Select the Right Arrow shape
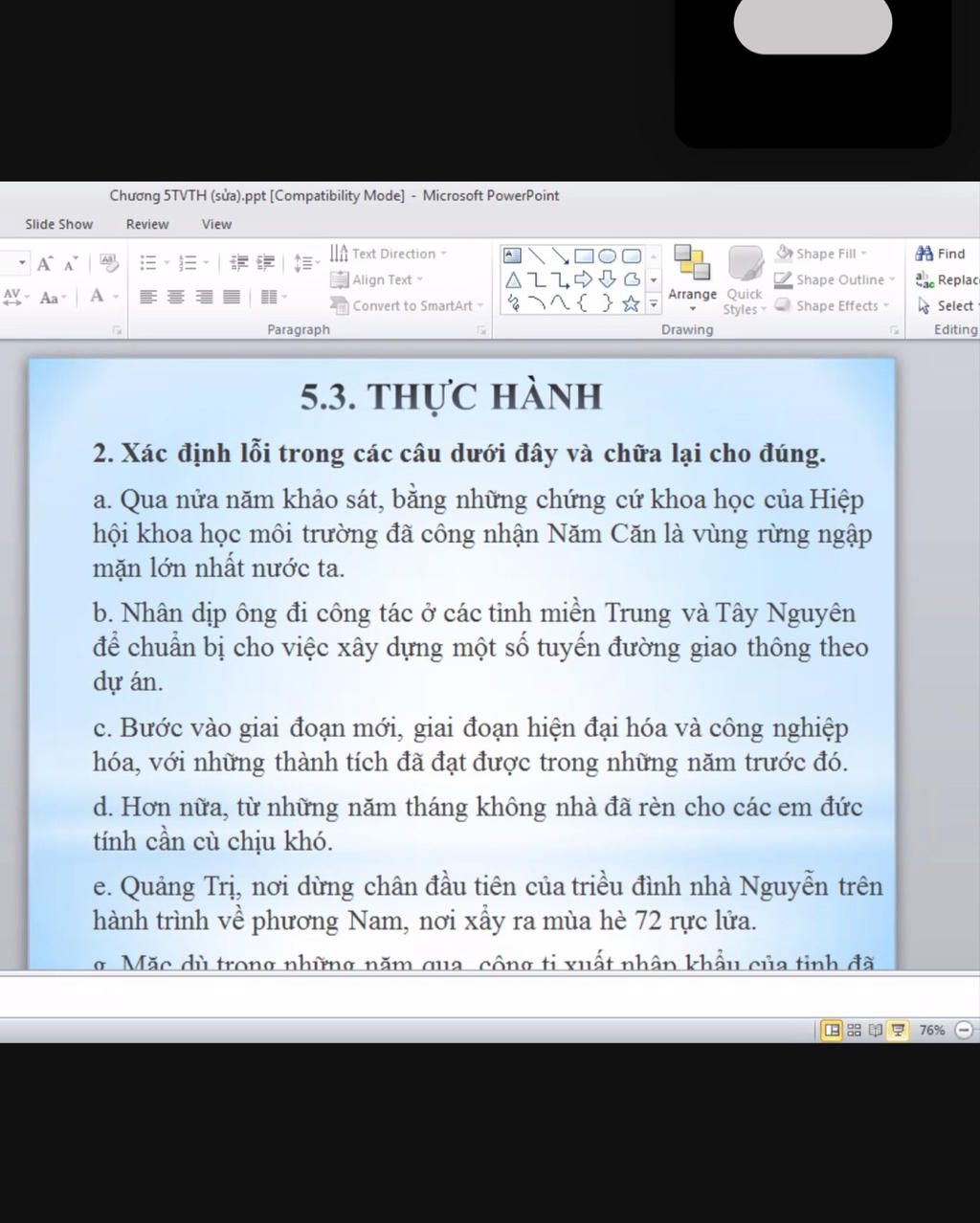980x1223 pixels. coord(584,279)
